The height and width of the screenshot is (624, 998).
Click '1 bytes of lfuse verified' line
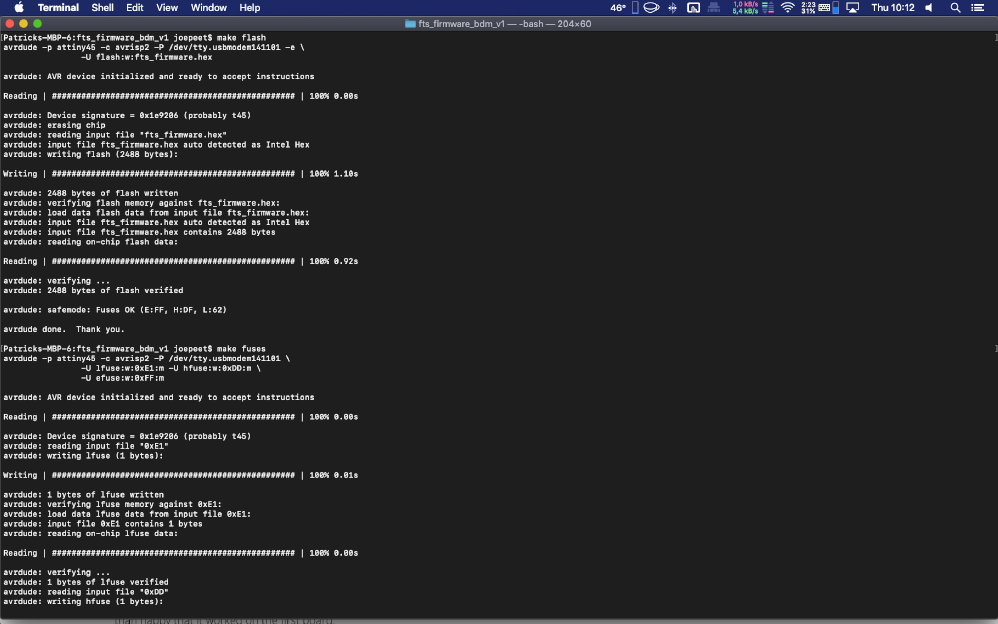(x=85, y=583)
